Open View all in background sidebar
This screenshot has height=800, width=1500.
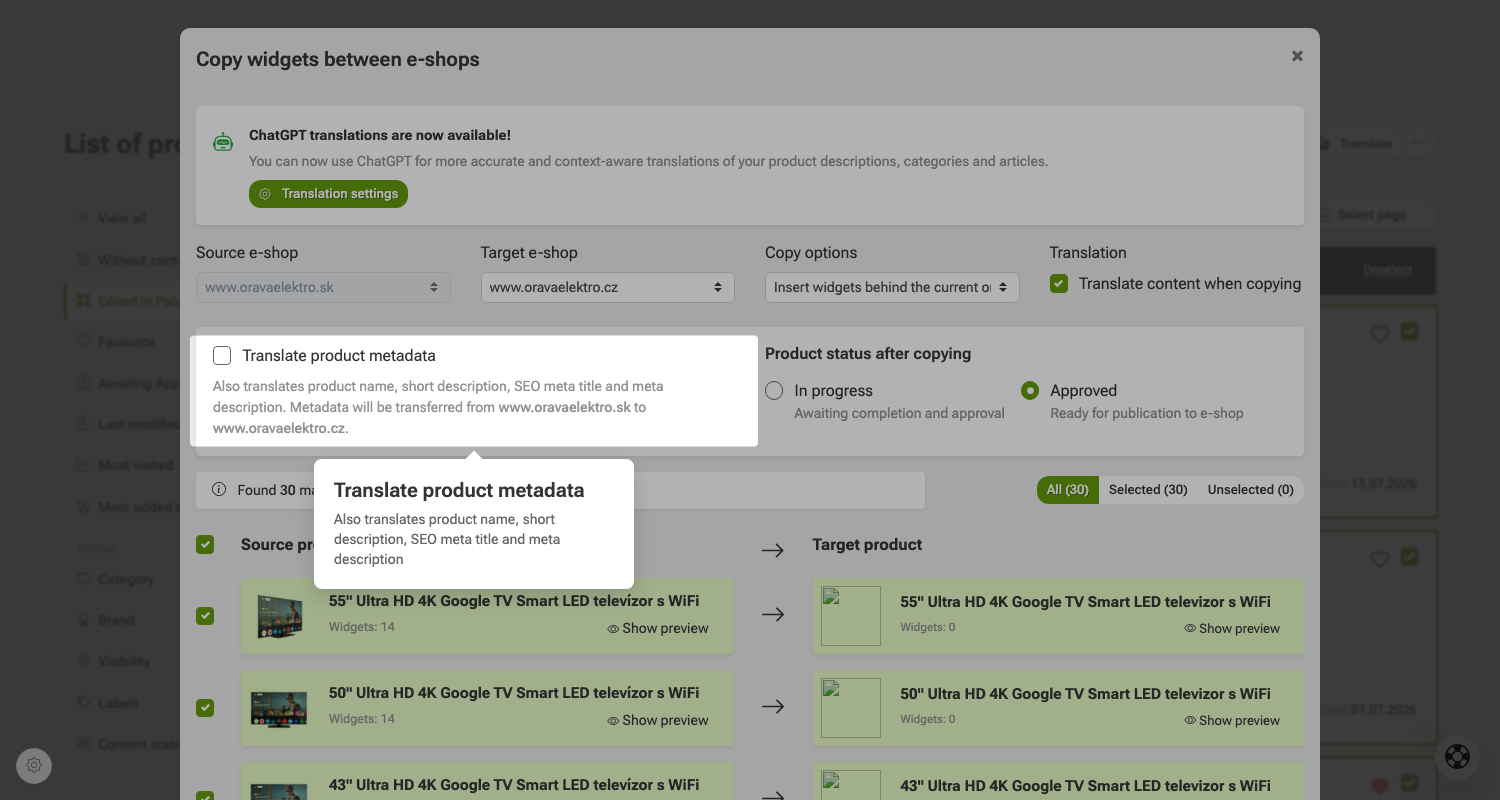pos(112,218)
